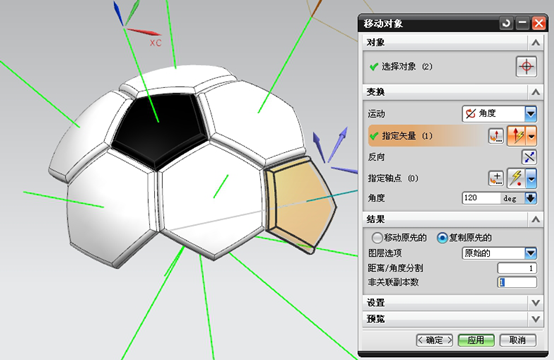Viewport: 554px width, 360px height.
Task: Click the inferred vector icon
Action: pos(518,136)
